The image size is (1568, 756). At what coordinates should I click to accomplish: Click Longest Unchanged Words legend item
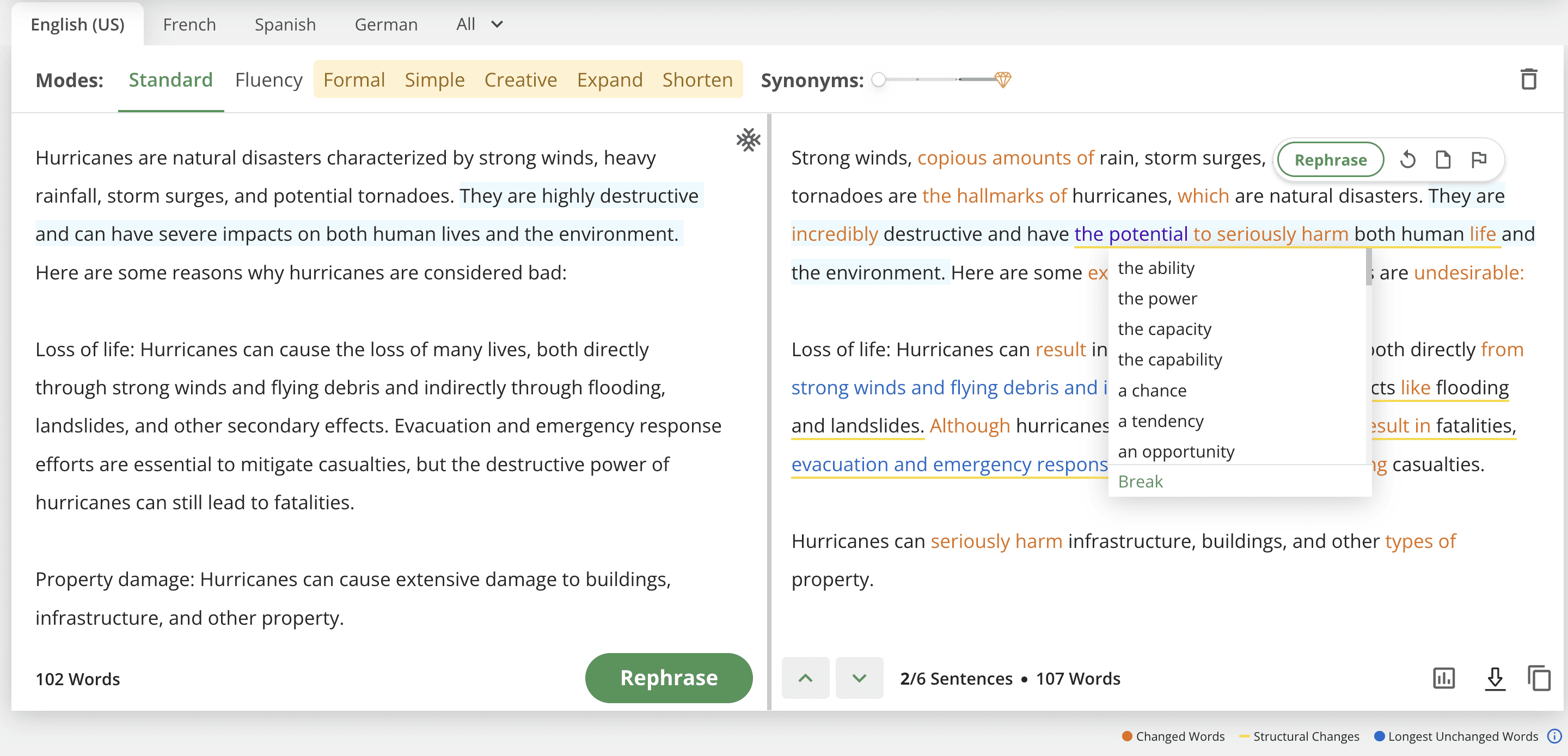tap(1456, 736)
